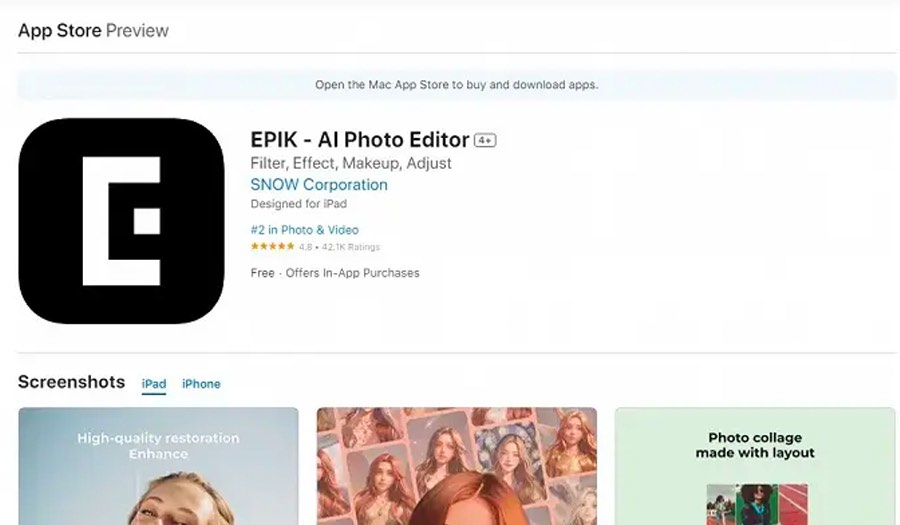Open the SNOW Corporation developer link
Viewport: 900px width, 525px height.
[319, 185]
